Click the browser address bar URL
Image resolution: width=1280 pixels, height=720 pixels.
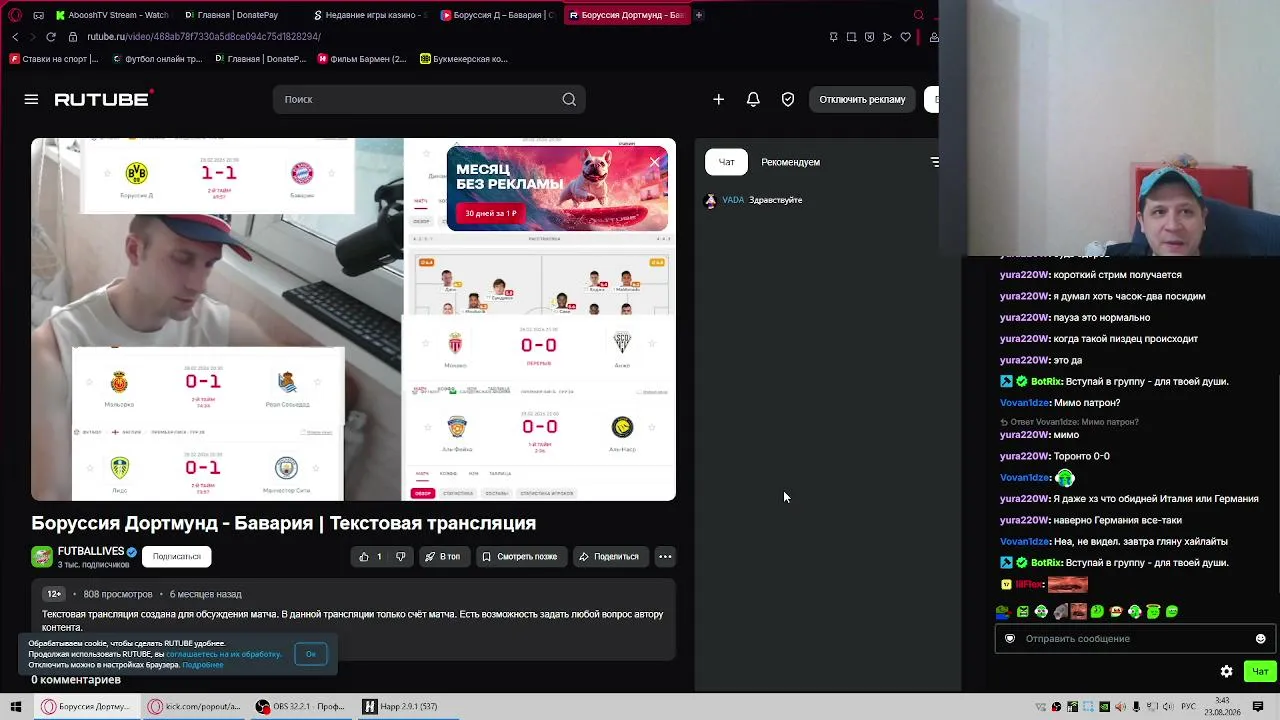(x=204, y=37)
